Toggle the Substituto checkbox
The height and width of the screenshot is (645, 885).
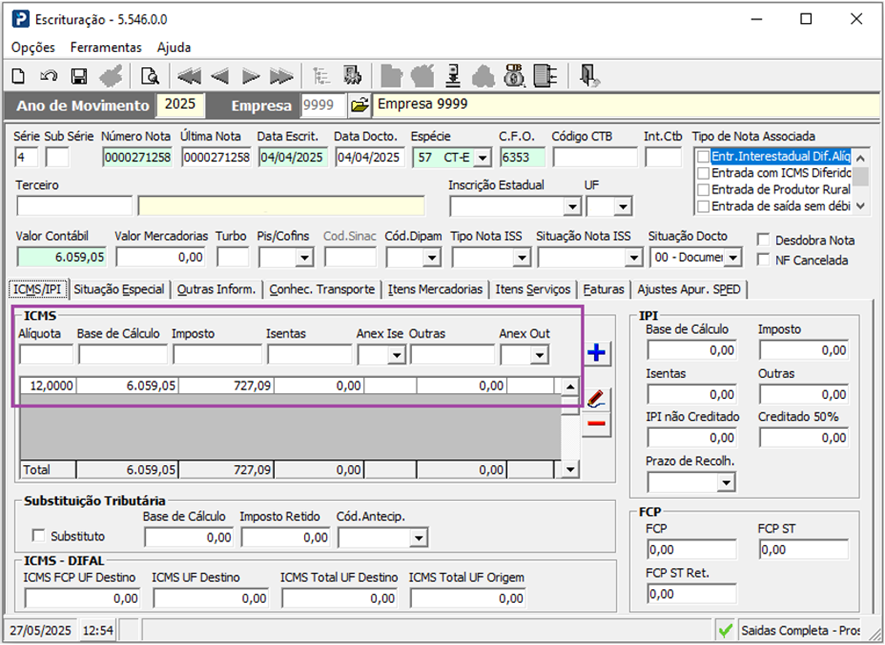tap(40, 535)
